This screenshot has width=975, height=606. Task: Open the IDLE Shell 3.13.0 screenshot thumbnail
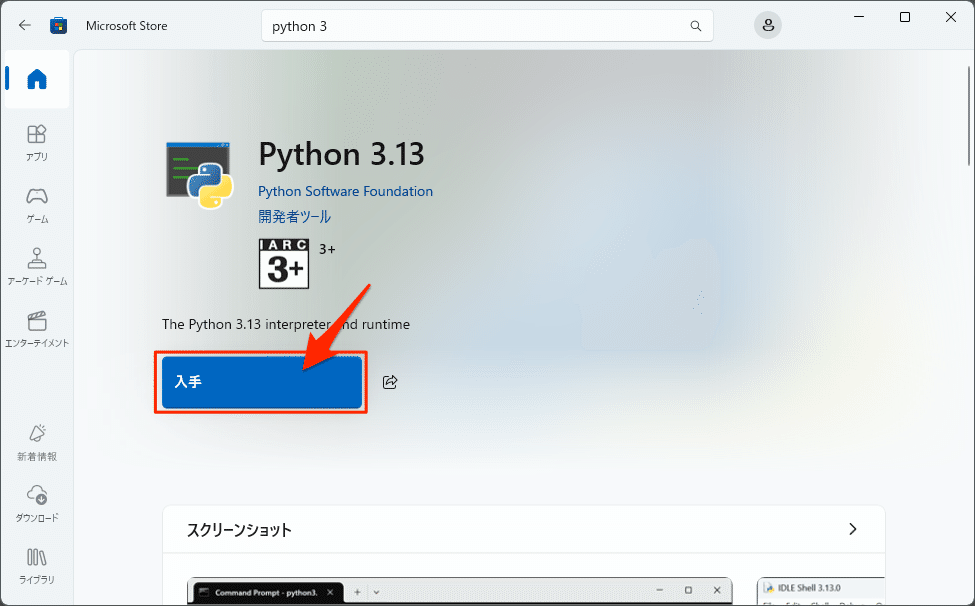[821, 591]
